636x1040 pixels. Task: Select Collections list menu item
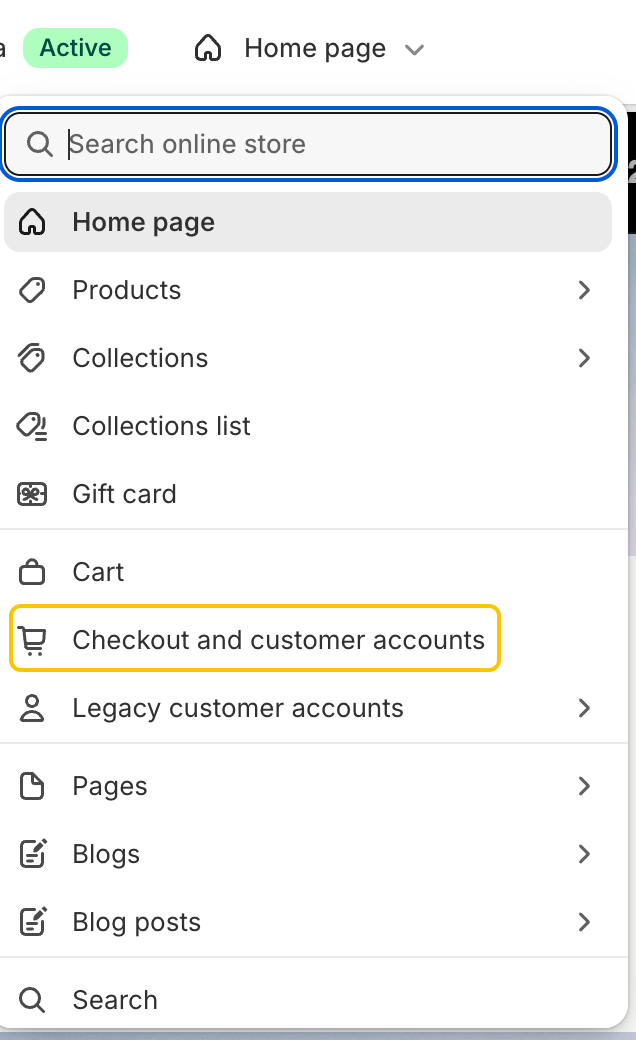tap(308, 426)
